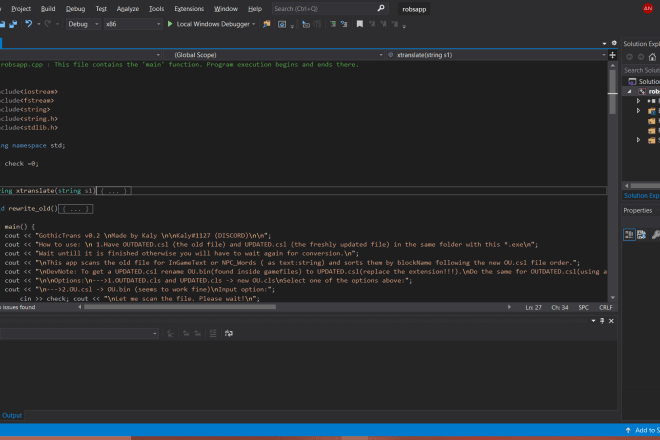660x440 pixels.
Task: Open the editor tab list dropdown arrow
Action: point(604,43)
